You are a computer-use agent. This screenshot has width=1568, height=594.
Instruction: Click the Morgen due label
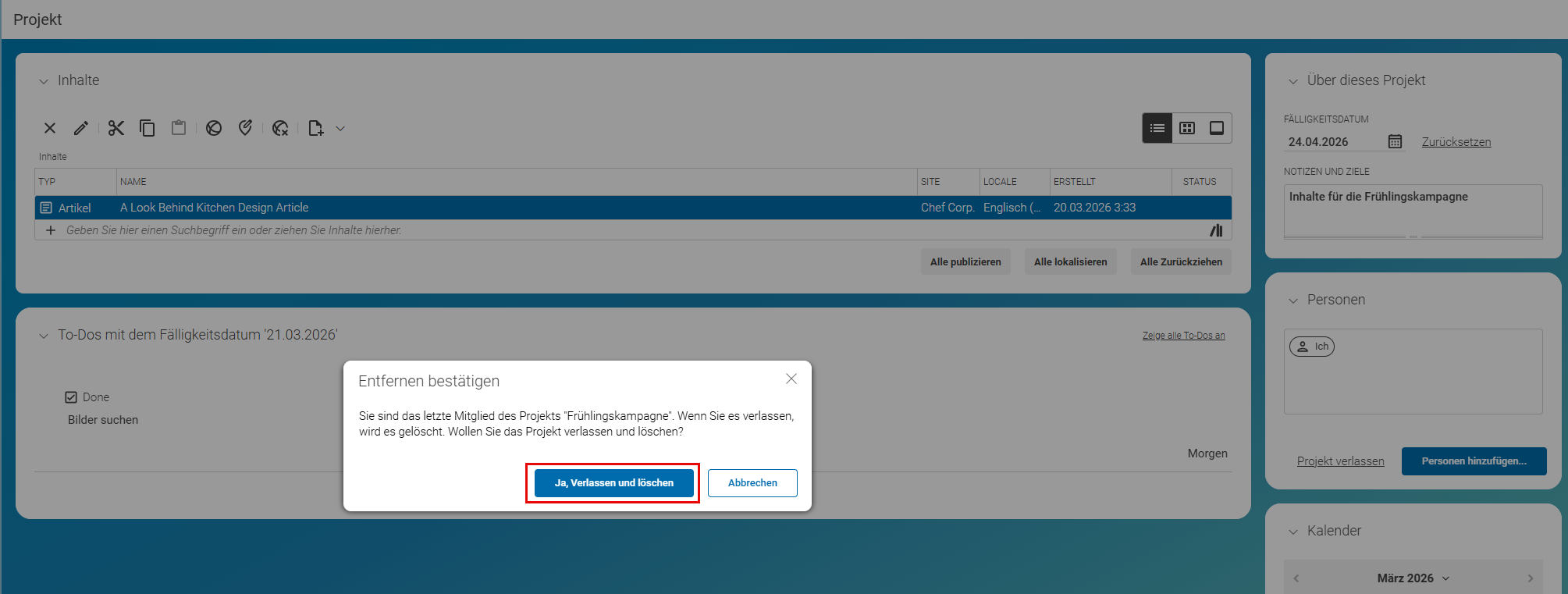tap(1207, 454)
